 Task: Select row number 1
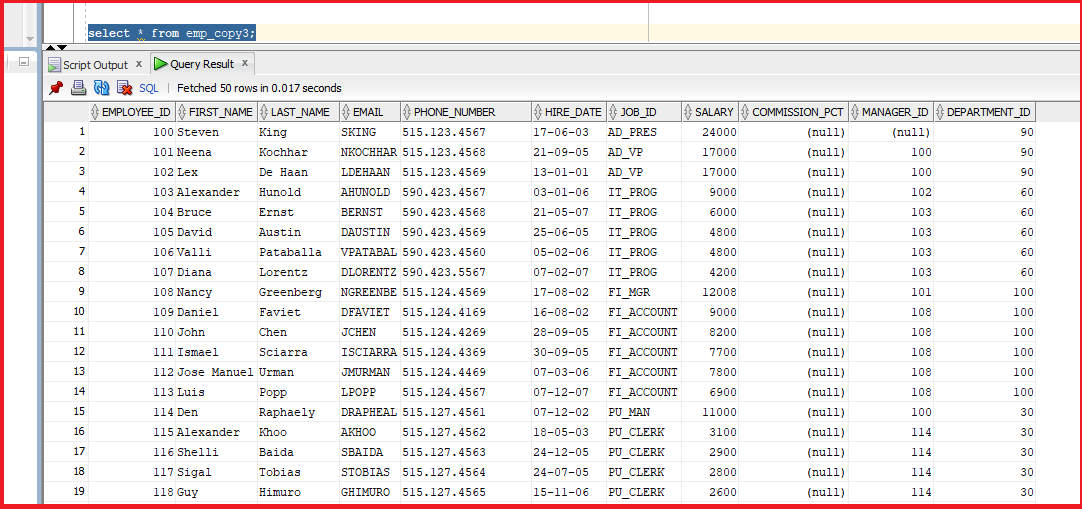(66, 132)
